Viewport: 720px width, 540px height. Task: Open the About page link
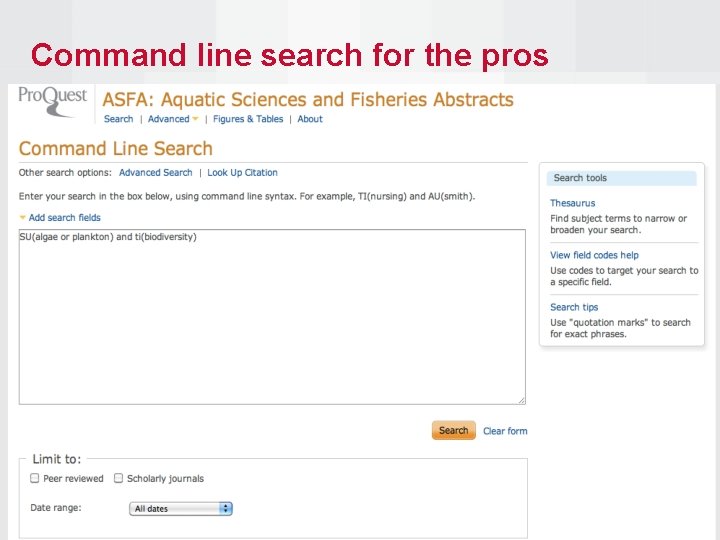(x=310, y=119)
